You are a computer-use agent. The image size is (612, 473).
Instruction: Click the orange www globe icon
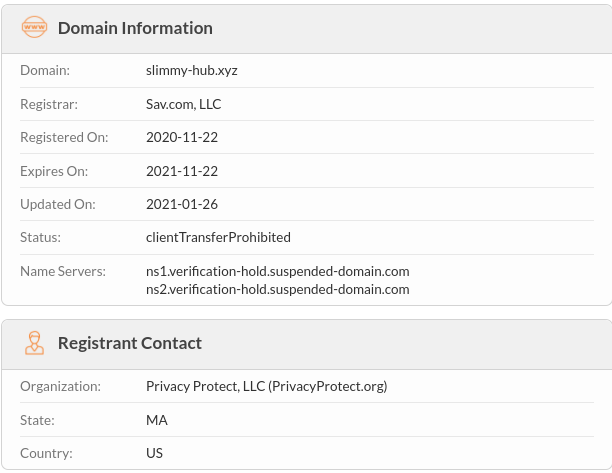34,27
